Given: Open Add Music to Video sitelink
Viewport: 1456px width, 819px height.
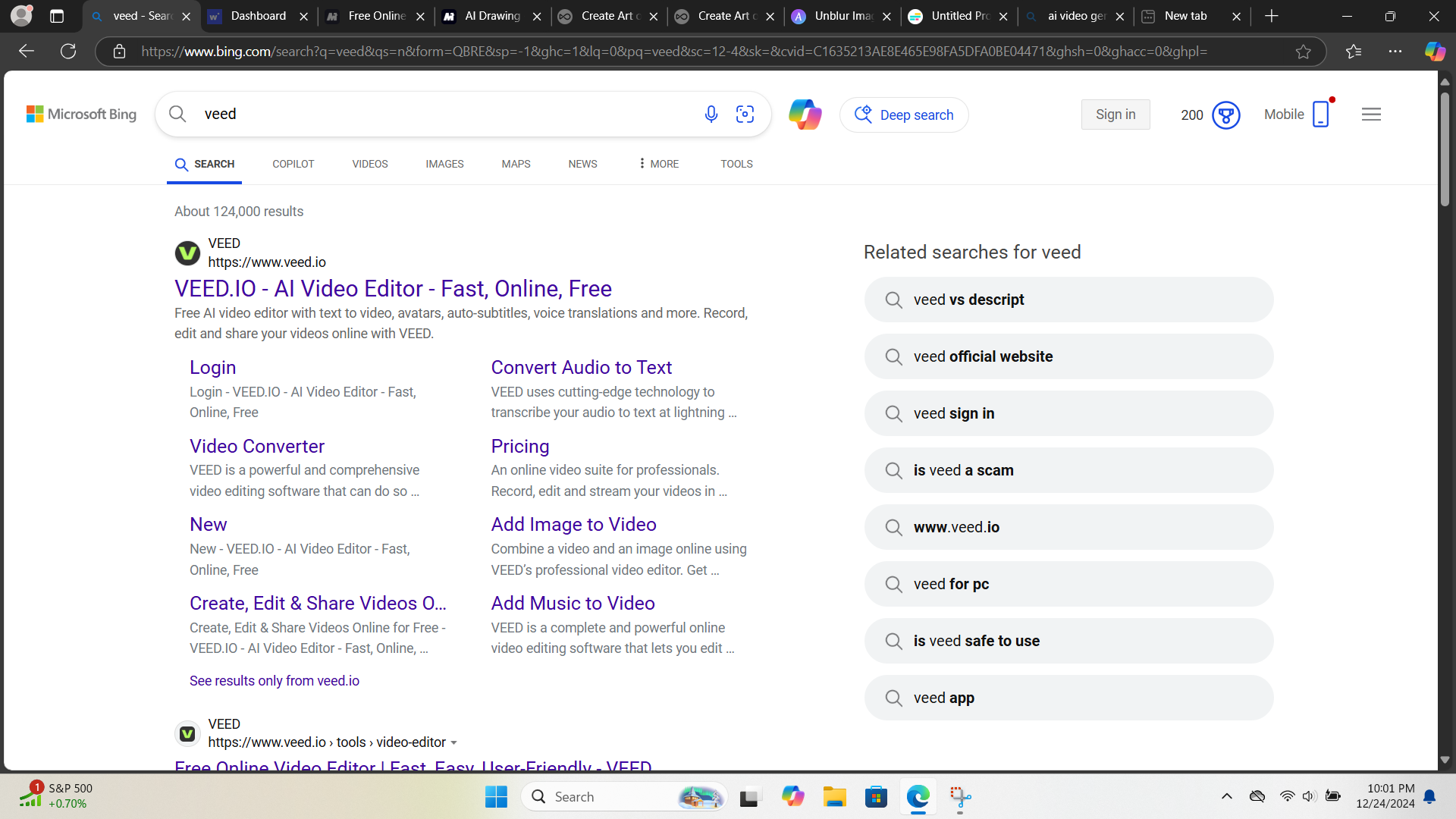Looking at the screenshot, I should [573, 604].
